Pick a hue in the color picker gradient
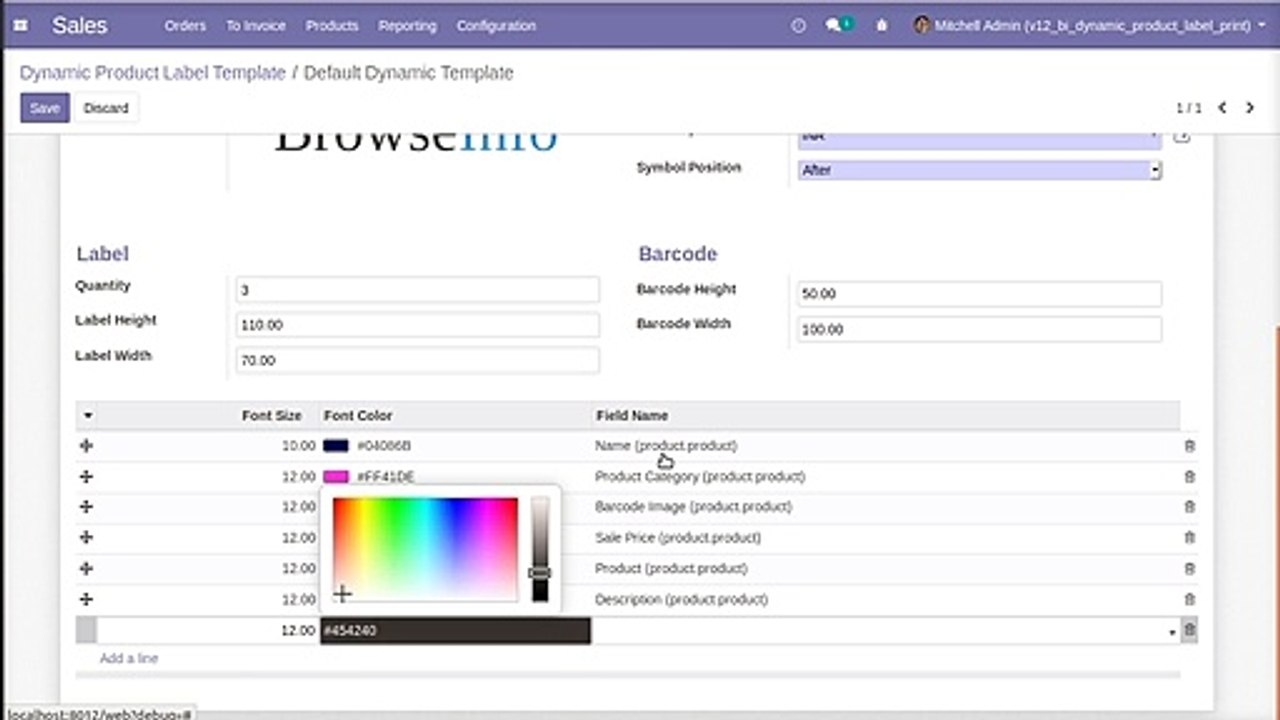 (x=425, y=550)
